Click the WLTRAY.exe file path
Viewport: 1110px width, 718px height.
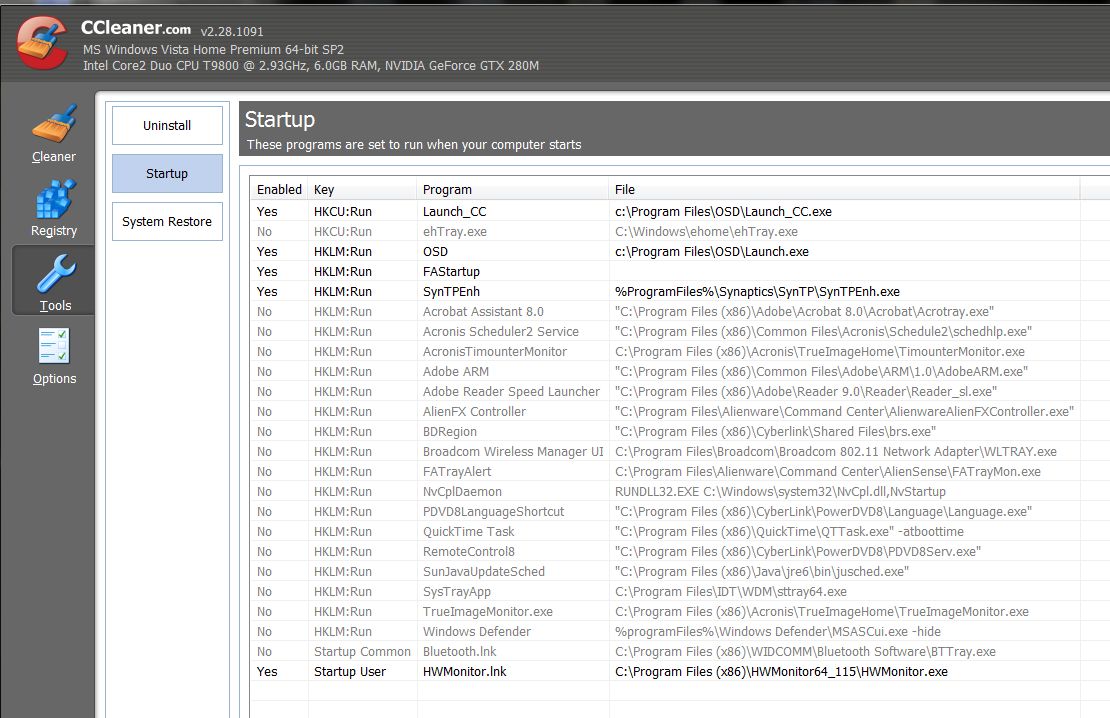836,452
